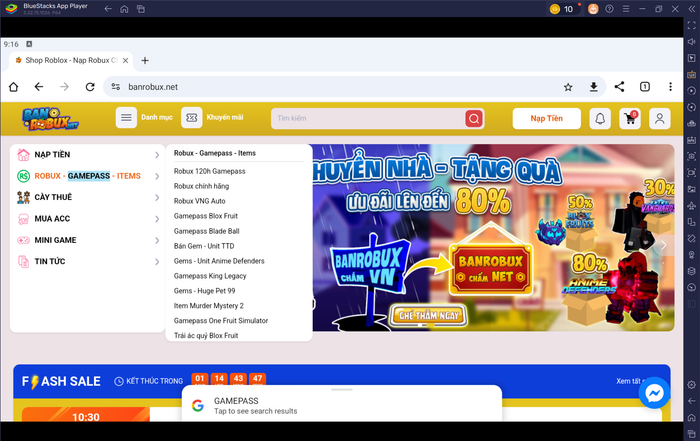The height and width of the screenshot is (441, 700).
Task: Expand the MINI GAME category arrow
Action: 157,240
